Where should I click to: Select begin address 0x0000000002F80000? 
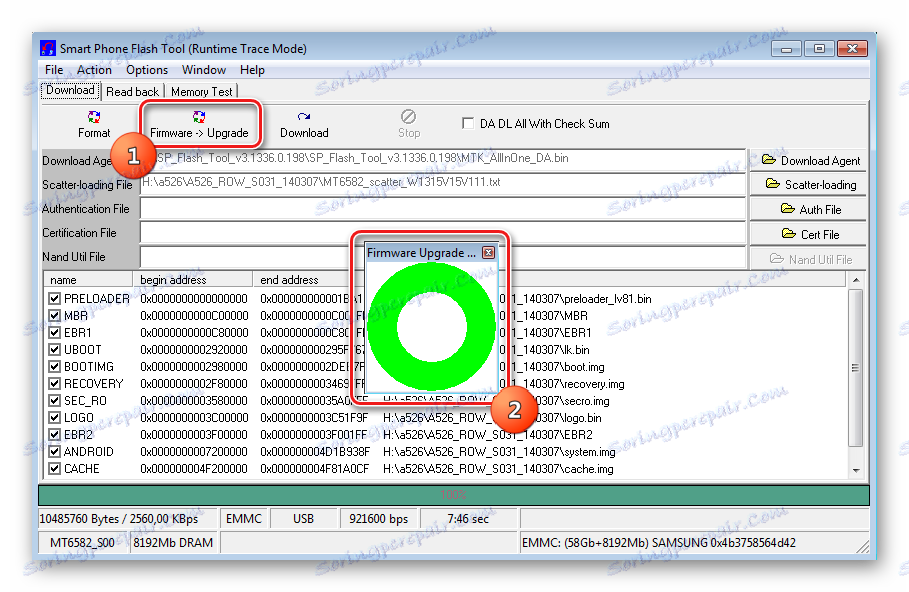(x=194, y=384)
